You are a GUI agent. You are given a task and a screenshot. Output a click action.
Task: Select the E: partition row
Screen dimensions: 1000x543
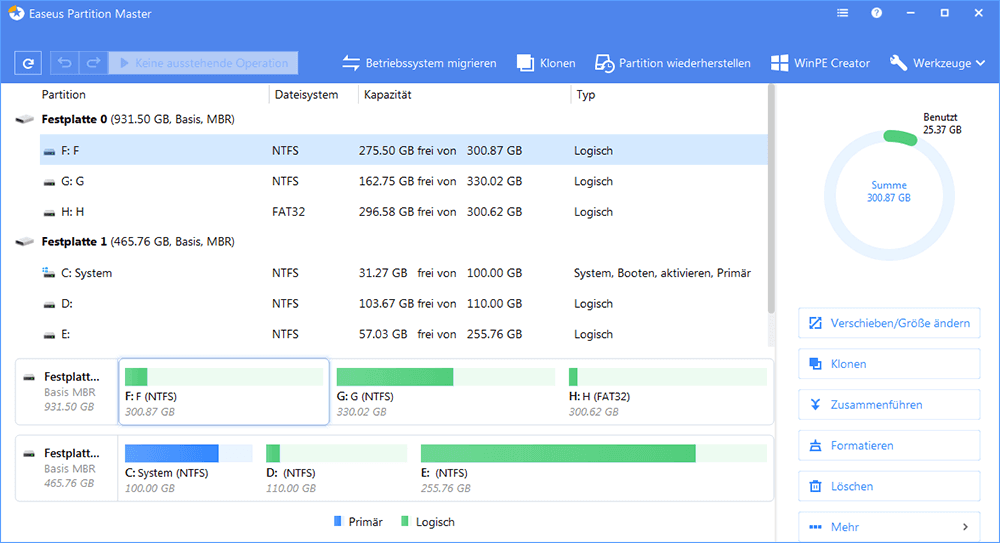tap(404, 334)
